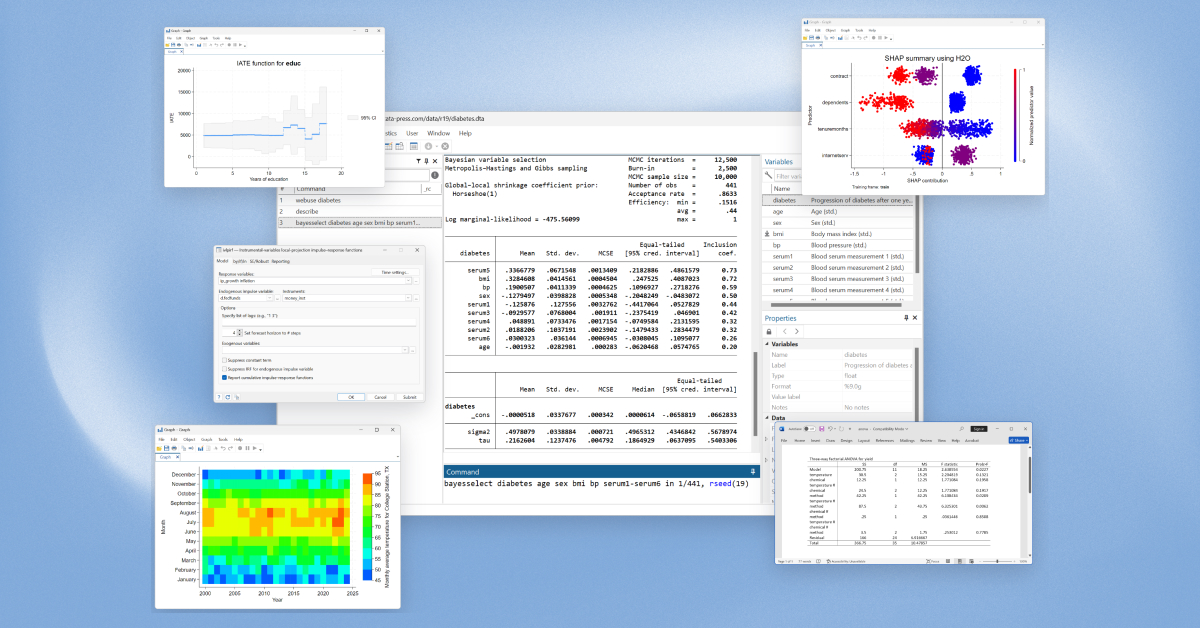This screenshot has height=628, width=1200.
Task: Click the copy command icon in ivlpirf dialog
Action: click(236, 397)
